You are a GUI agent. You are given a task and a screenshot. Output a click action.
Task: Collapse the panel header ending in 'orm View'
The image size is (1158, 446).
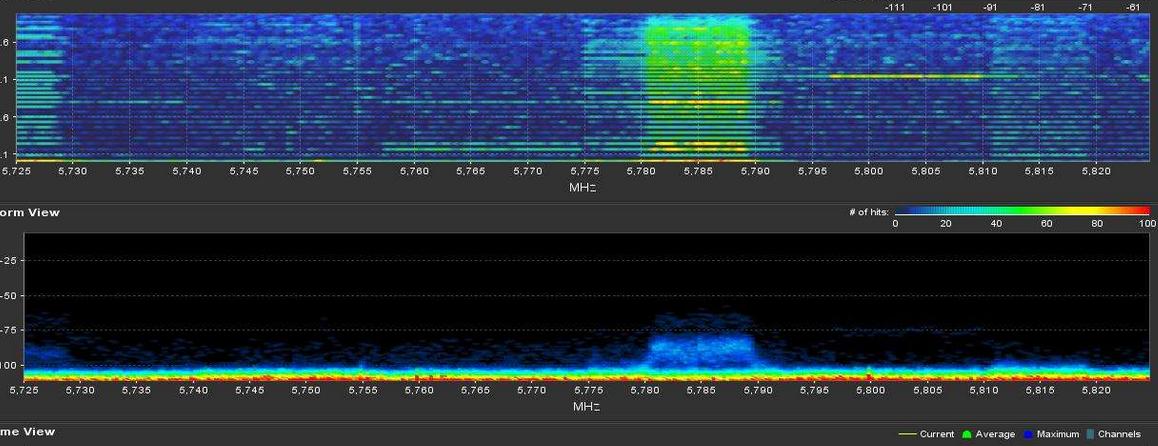[30, 212]
